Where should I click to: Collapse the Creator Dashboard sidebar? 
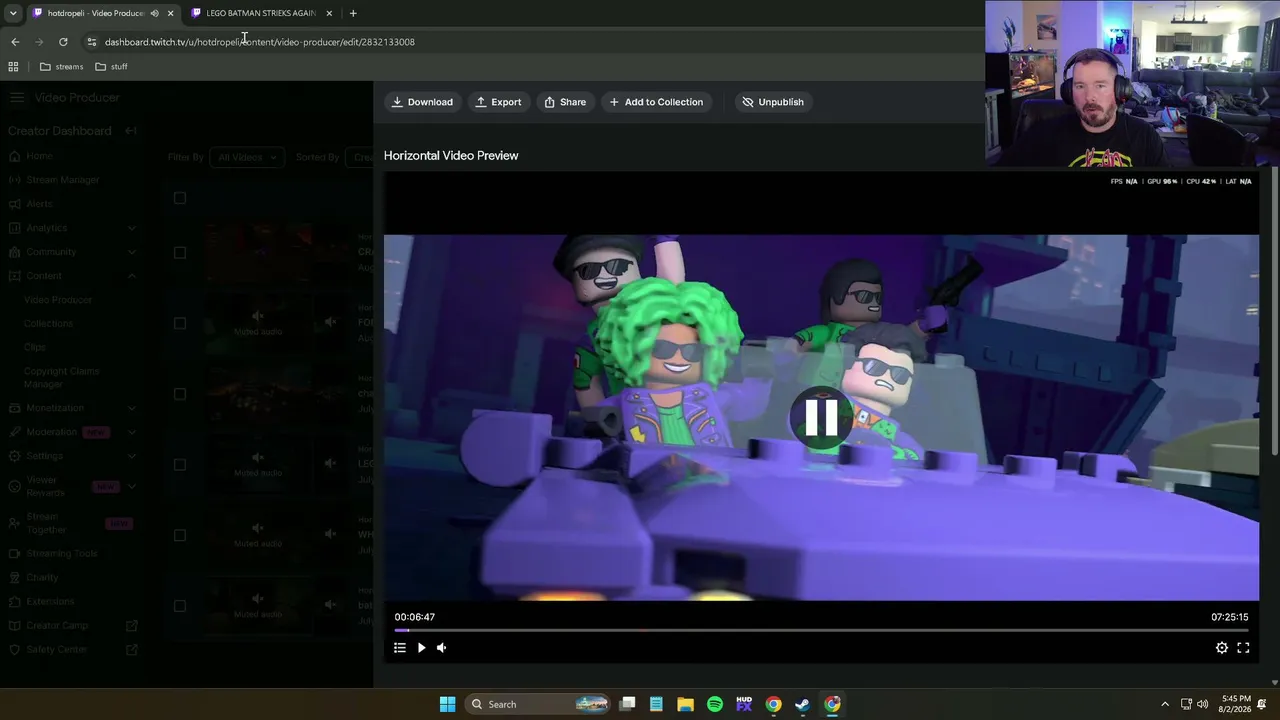coord(130,131)
